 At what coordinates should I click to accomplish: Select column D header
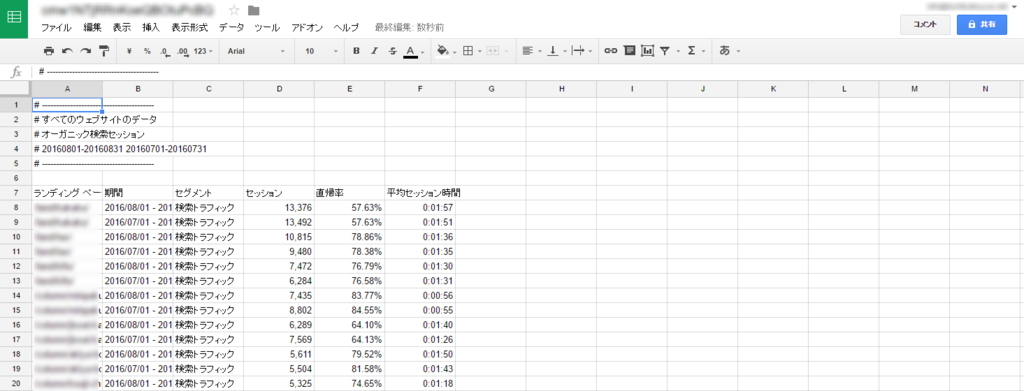279,88
